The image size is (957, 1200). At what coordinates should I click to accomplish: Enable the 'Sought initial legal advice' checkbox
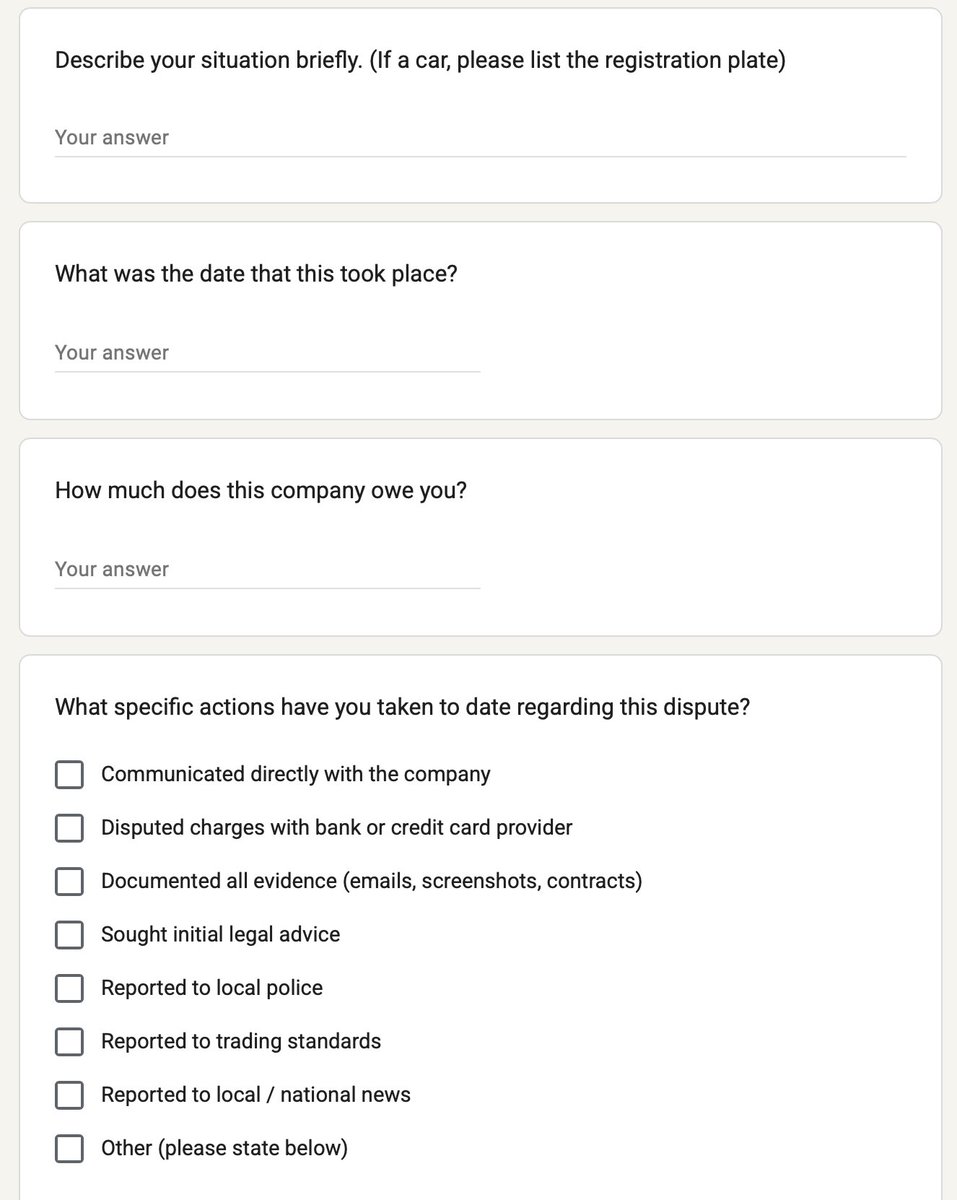pyautogui.click(x=69, y=934)
